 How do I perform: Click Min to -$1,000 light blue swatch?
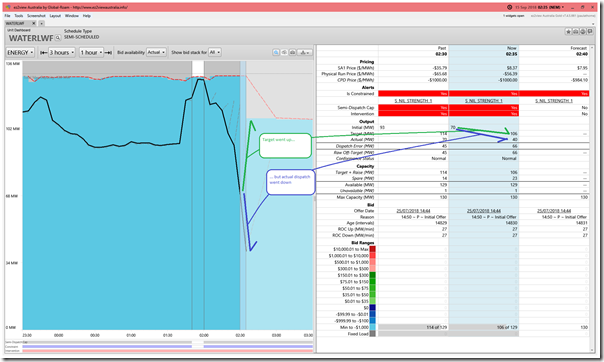[372, 327]
